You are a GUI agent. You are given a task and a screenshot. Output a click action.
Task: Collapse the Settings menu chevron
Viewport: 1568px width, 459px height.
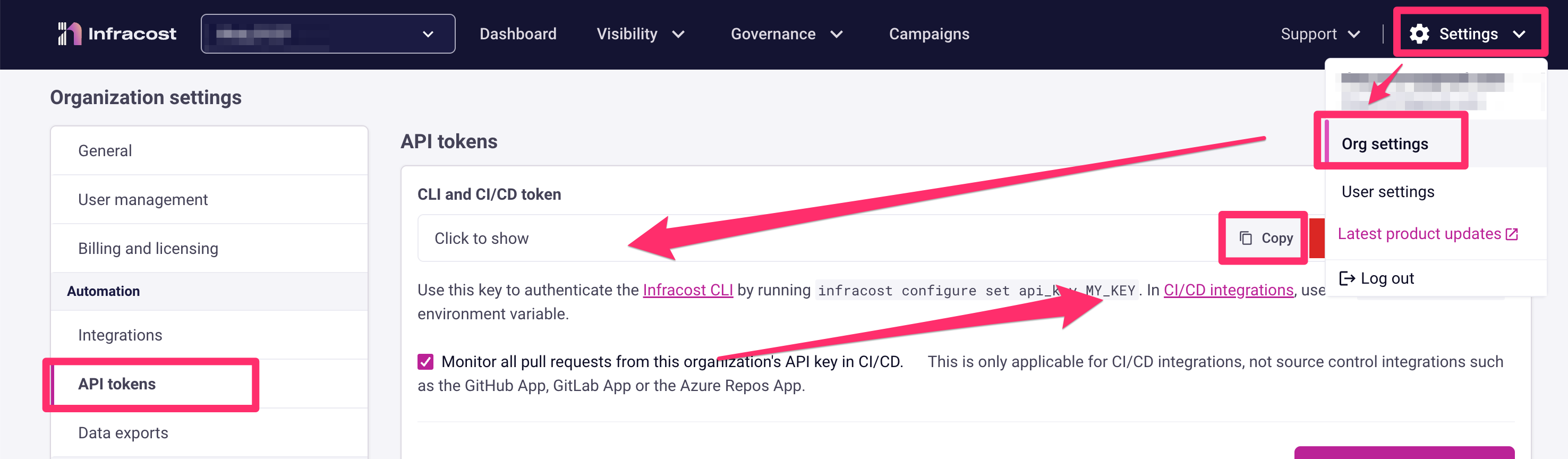click(1519, 35)
